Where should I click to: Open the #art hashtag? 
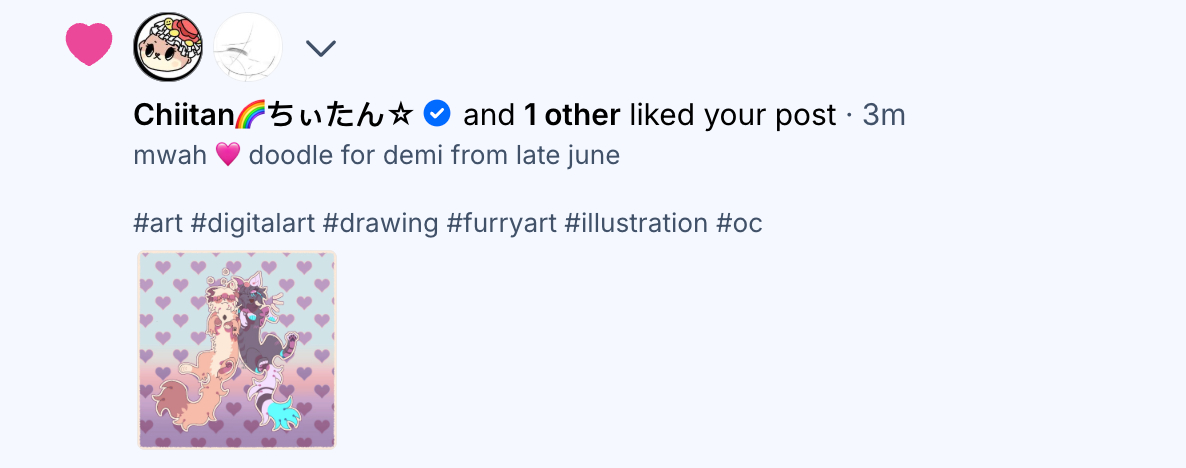(x=157, y=223)
